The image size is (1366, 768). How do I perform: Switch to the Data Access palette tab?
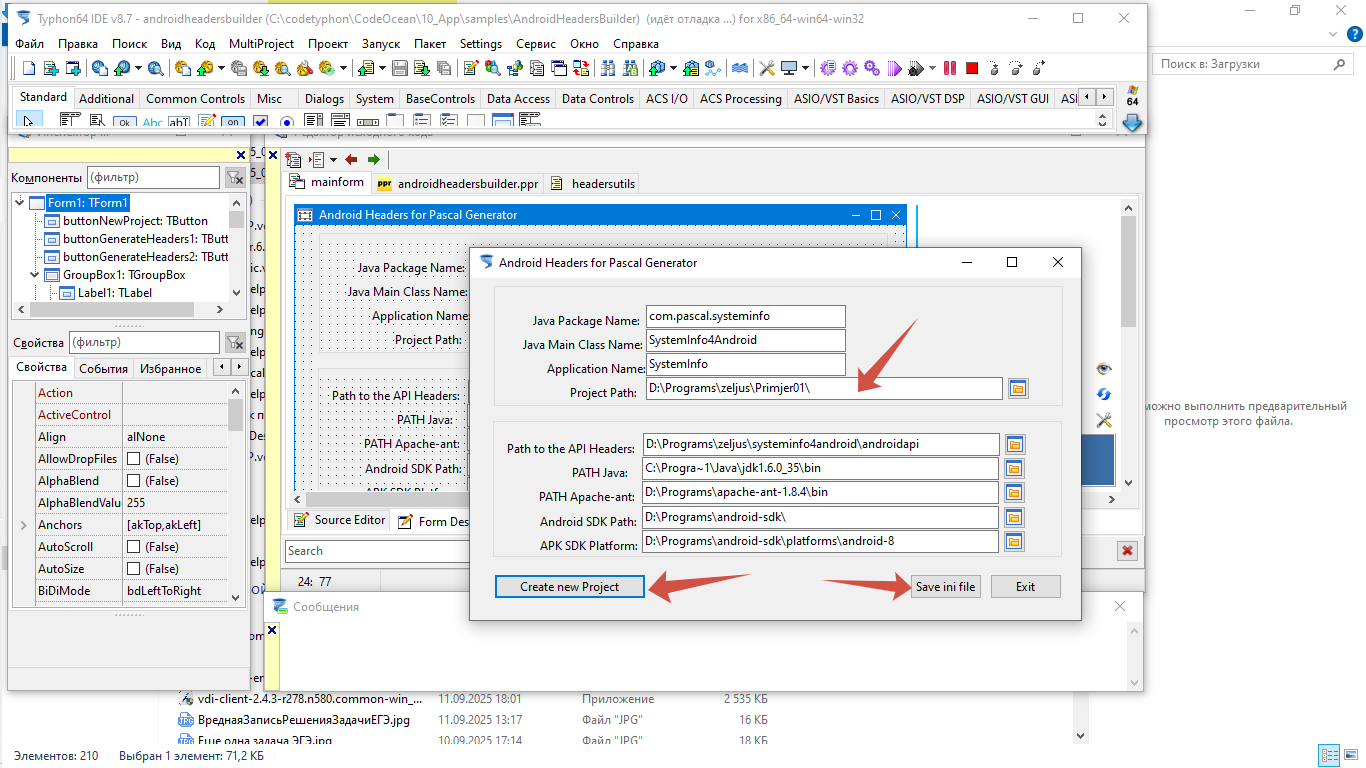[x=518, y=99]
